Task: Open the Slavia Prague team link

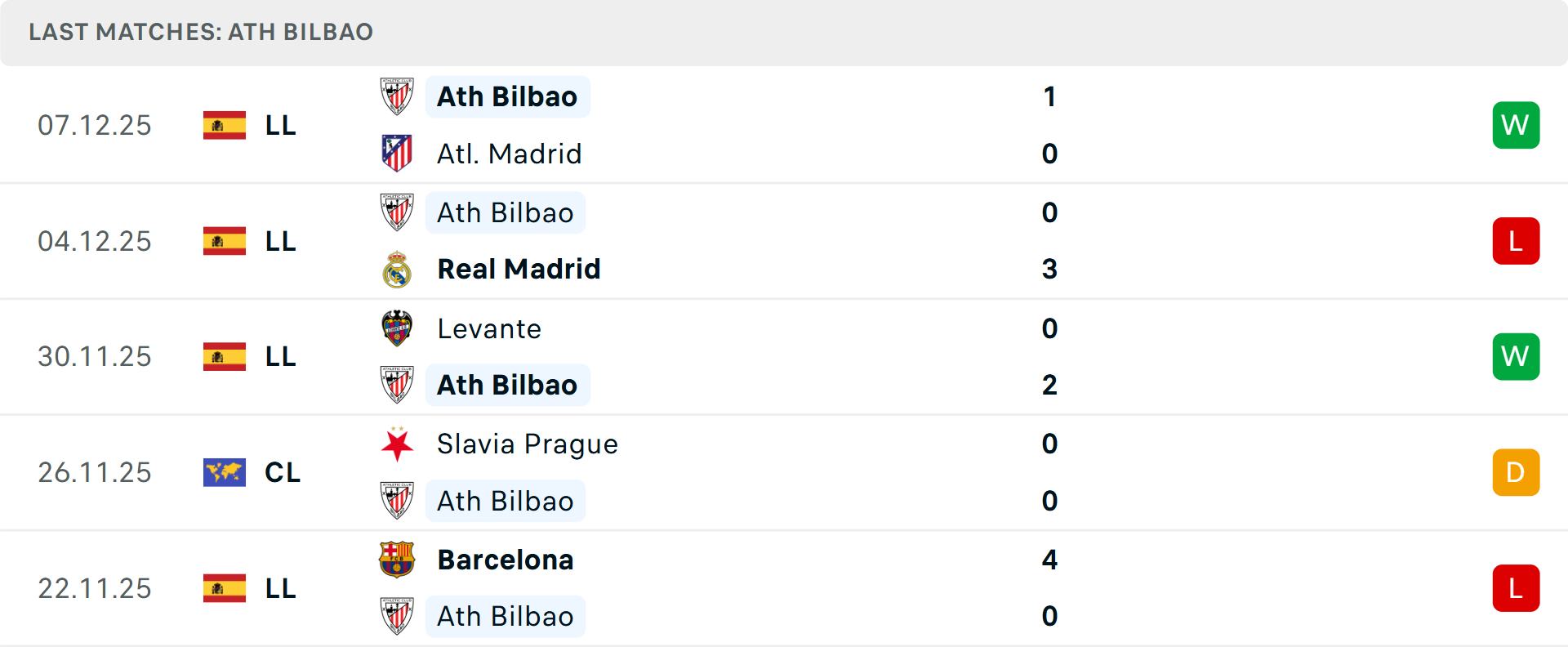Action: point(528,444)
